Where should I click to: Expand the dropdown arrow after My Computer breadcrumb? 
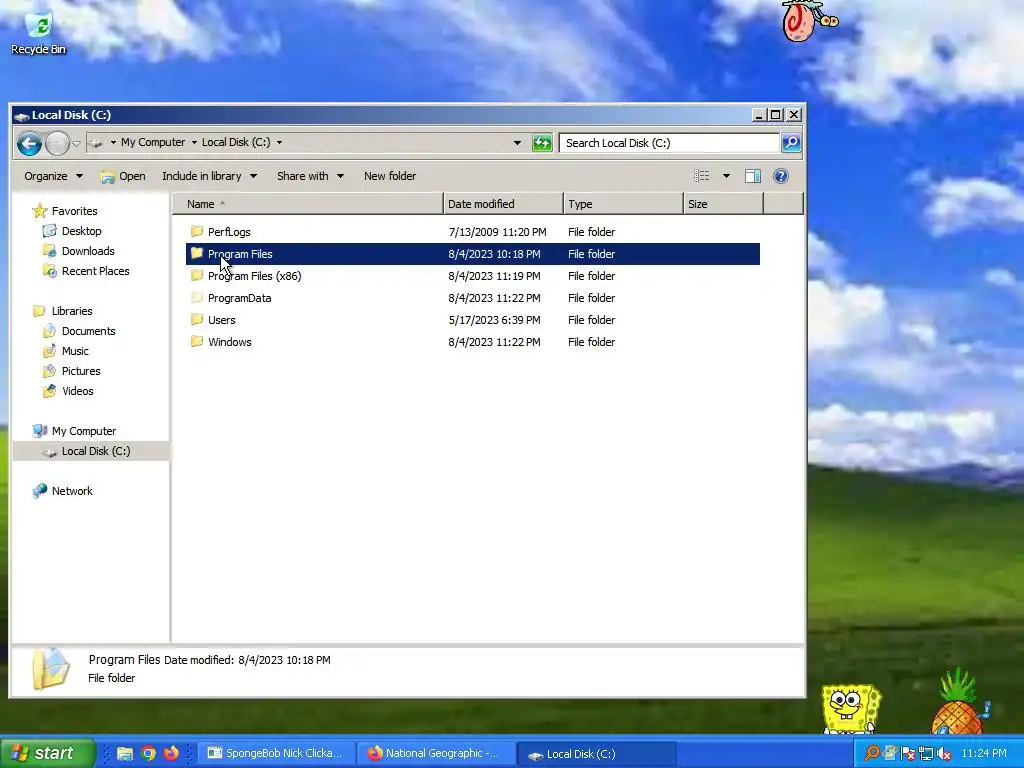click(194, 142)
